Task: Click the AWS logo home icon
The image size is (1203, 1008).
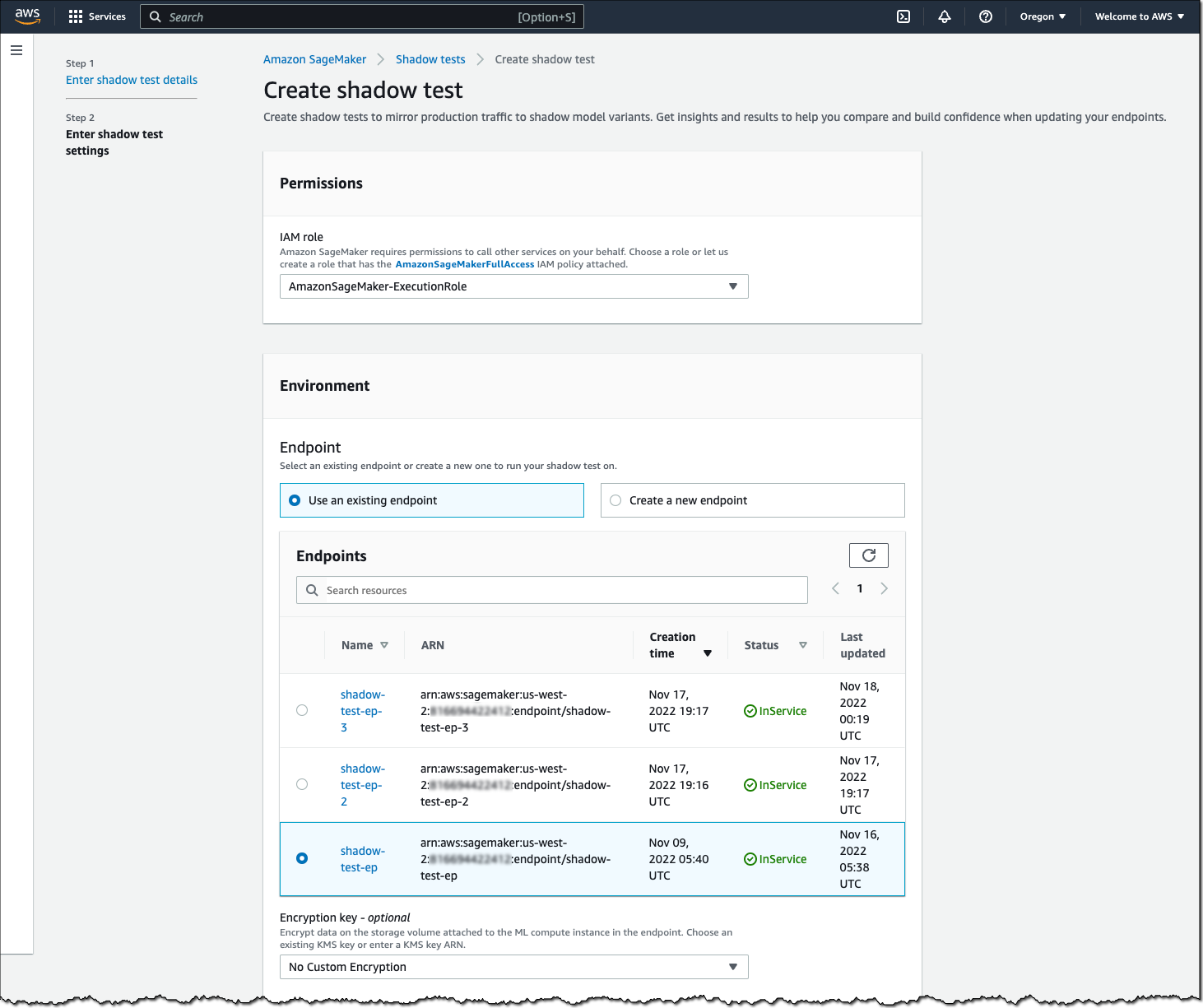Action: [27, 16]
